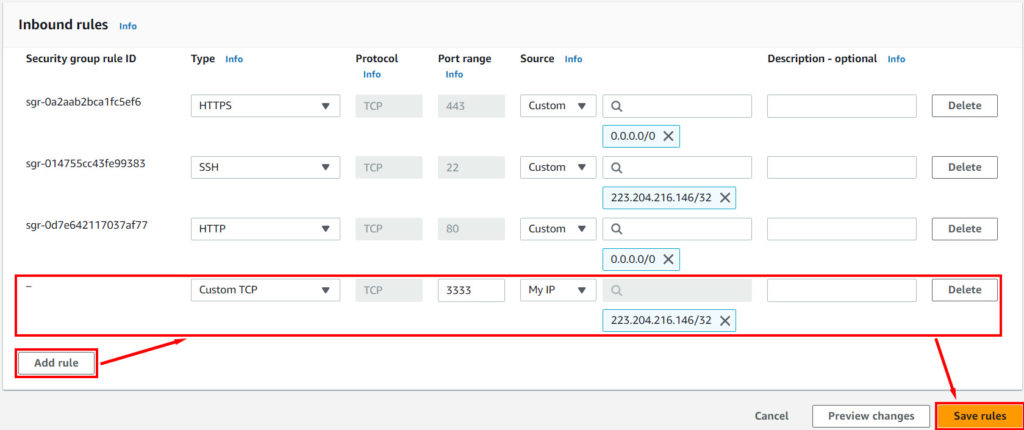Click the source search field in SSH row

(677, 167)
